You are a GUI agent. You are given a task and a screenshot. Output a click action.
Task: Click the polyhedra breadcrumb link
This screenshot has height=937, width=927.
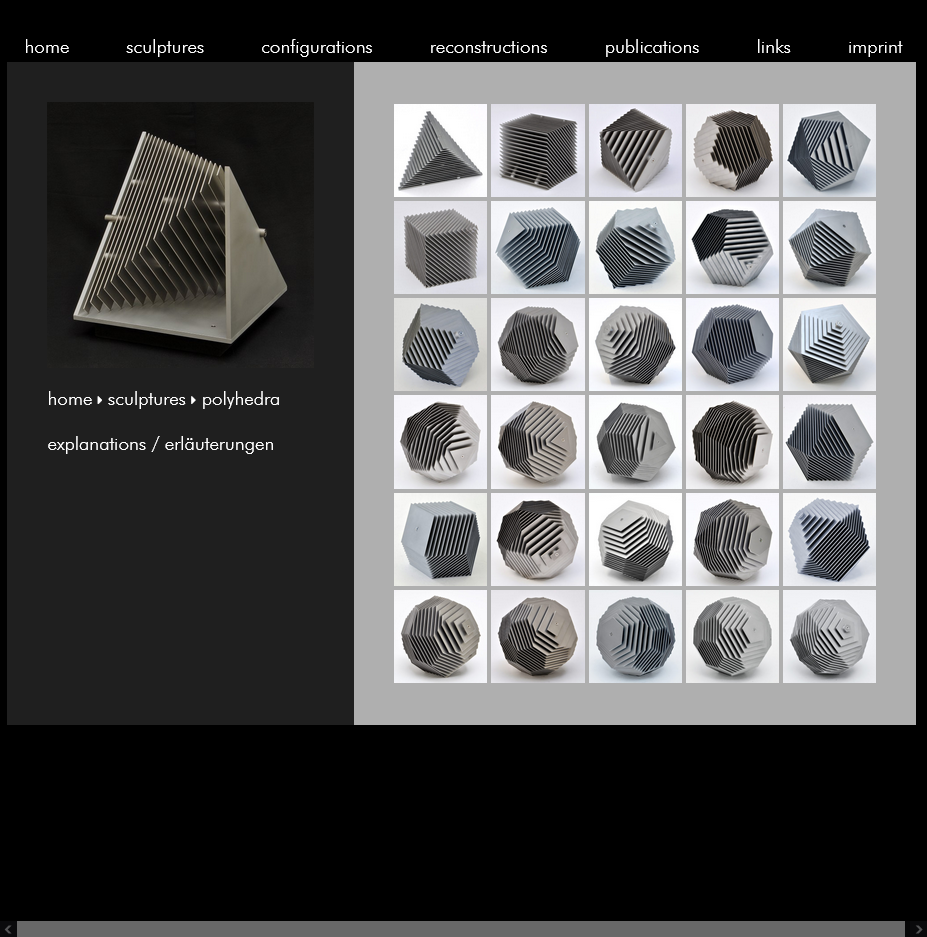point(240,399)
